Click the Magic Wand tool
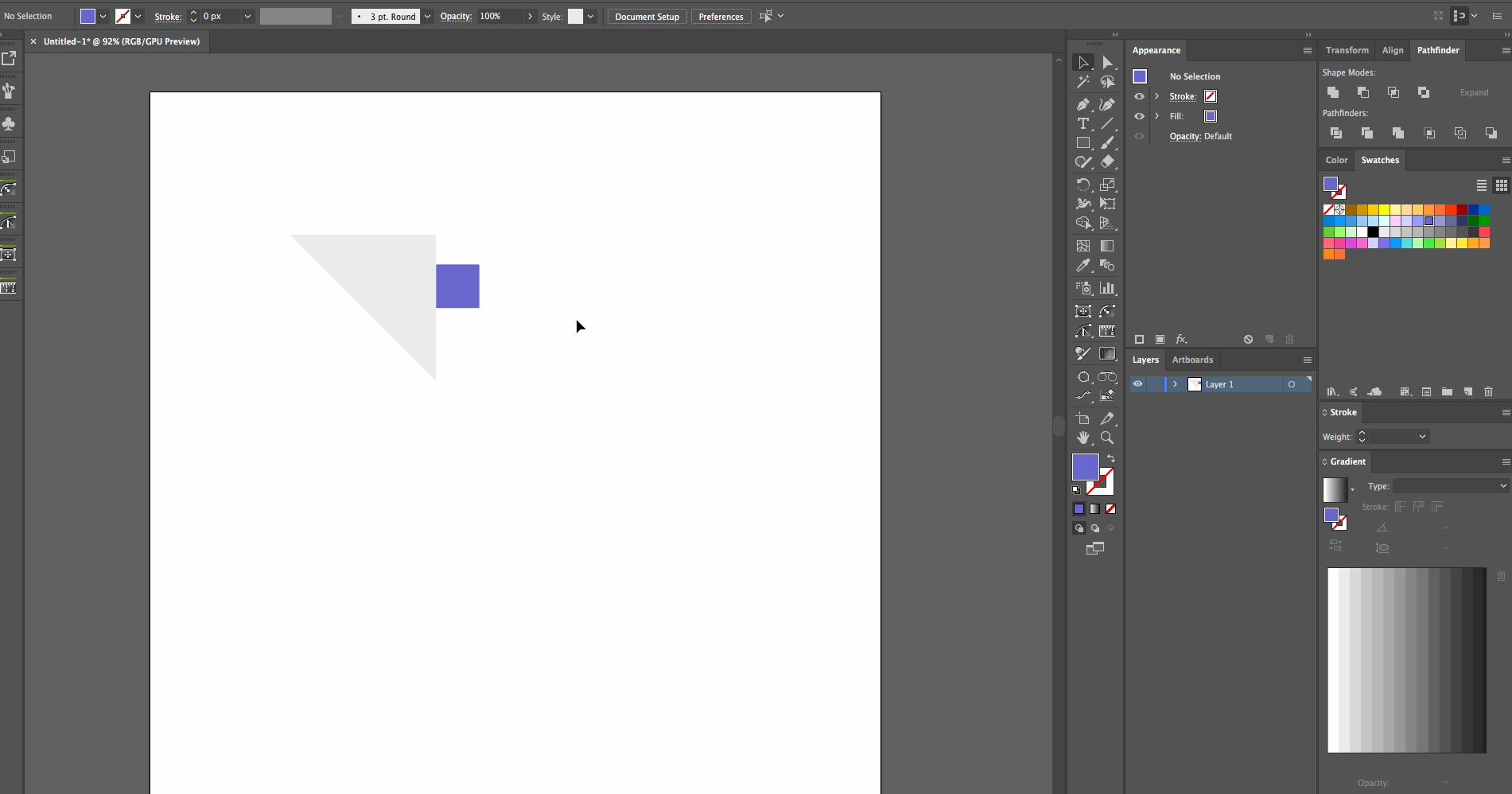The height and width of the screenshot is (794, 1512). [1082, 82]
